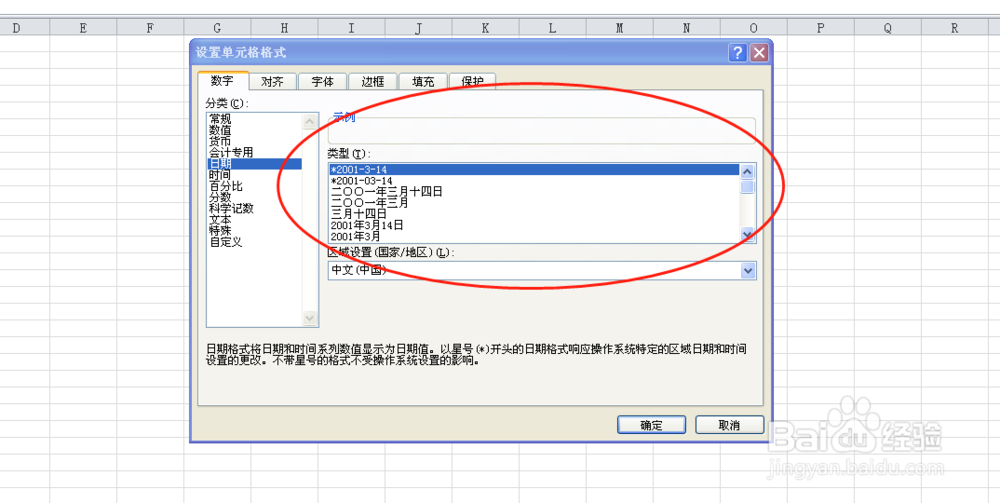The height and width of the screenshot is (503, 1000).
Task: Select 数值 category
Action: [254, 130]
